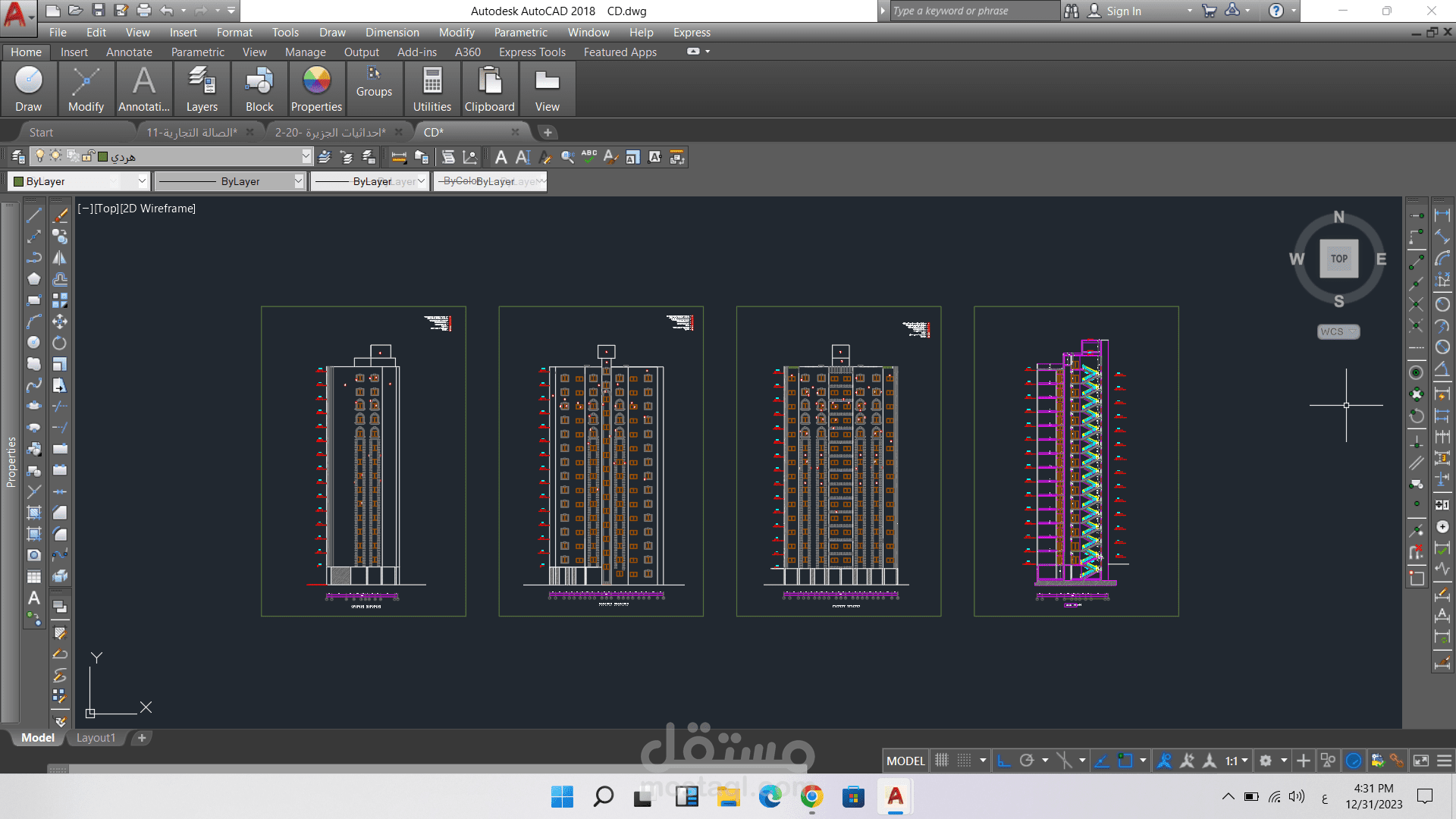Click the Save icon in Quick Access toolbar
Screen dimensions: 1456x819
pyautogui.click(x=99, y=11)
